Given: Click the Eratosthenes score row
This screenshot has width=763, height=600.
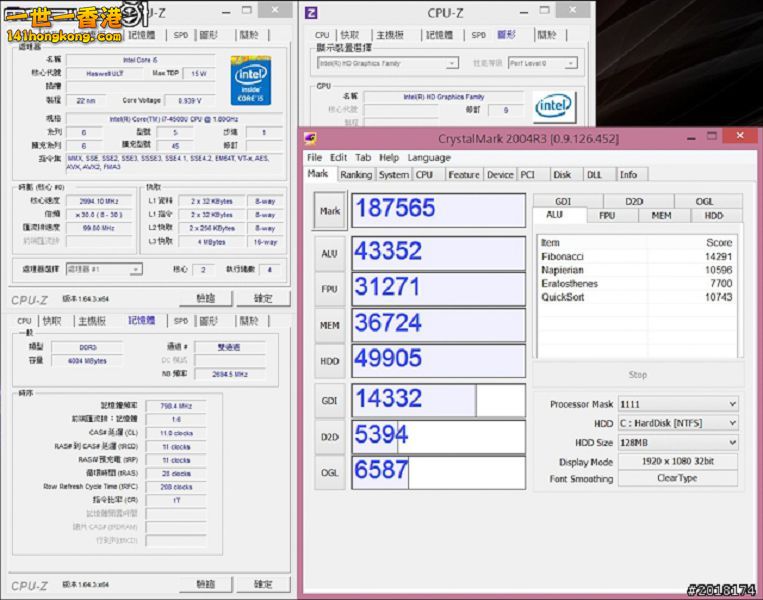Looking at the screenshot, I should (x=636, y=283).
